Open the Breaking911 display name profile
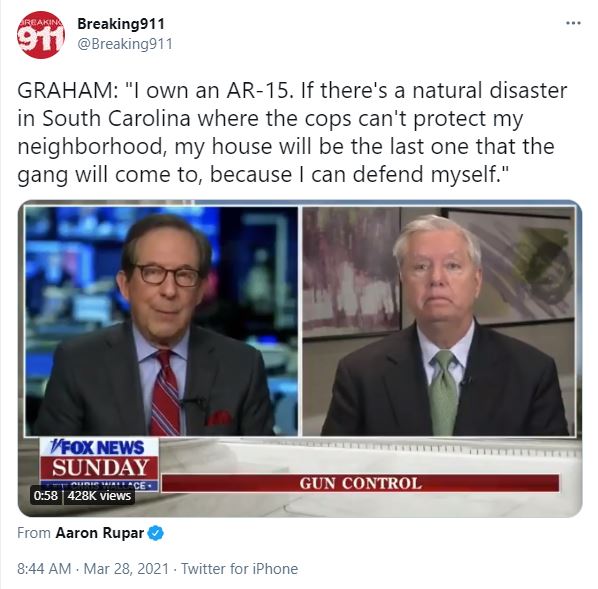 (x=121, y=24)
